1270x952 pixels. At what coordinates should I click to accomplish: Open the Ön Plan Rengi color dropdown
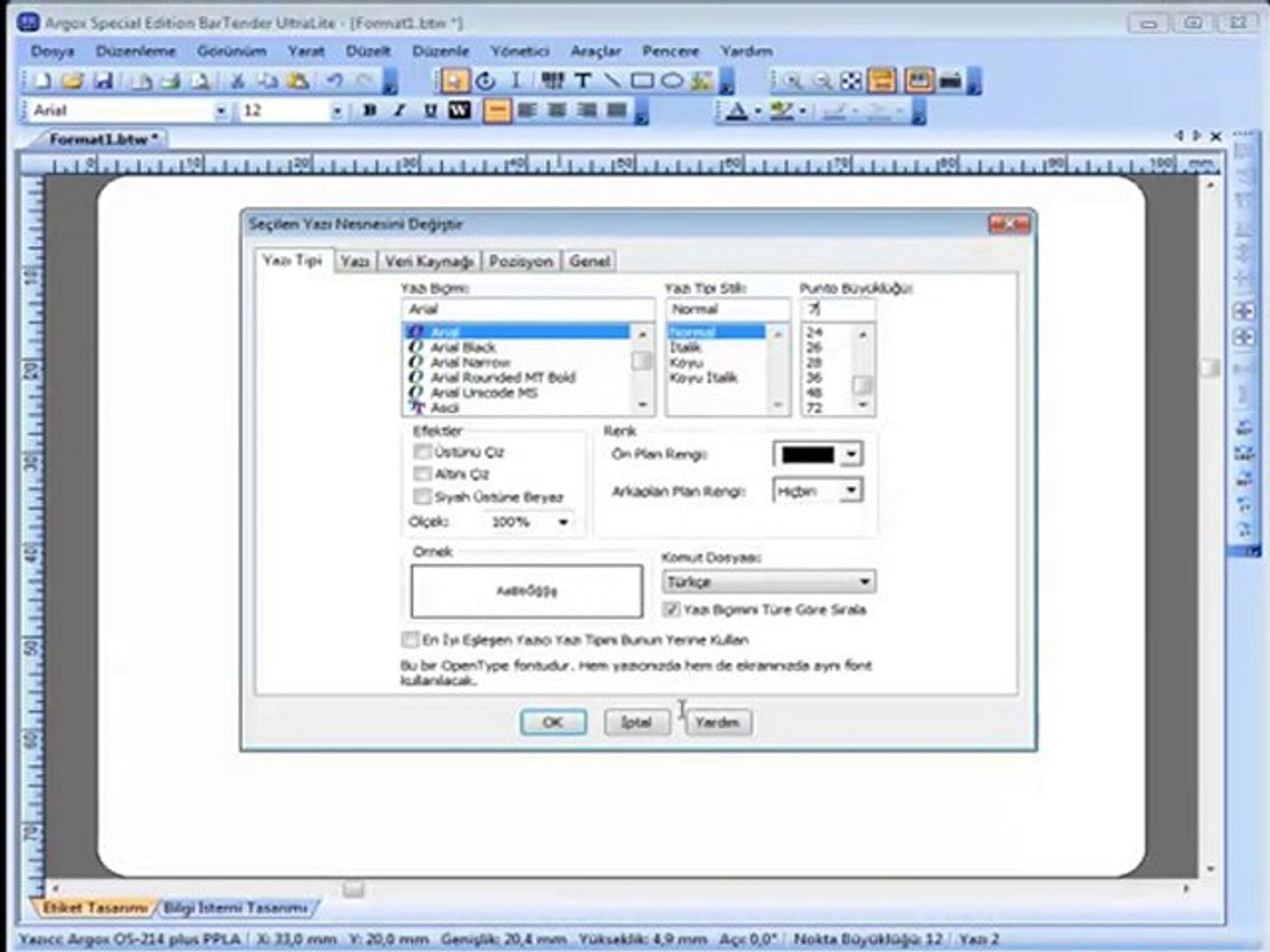tap(850, 455)
